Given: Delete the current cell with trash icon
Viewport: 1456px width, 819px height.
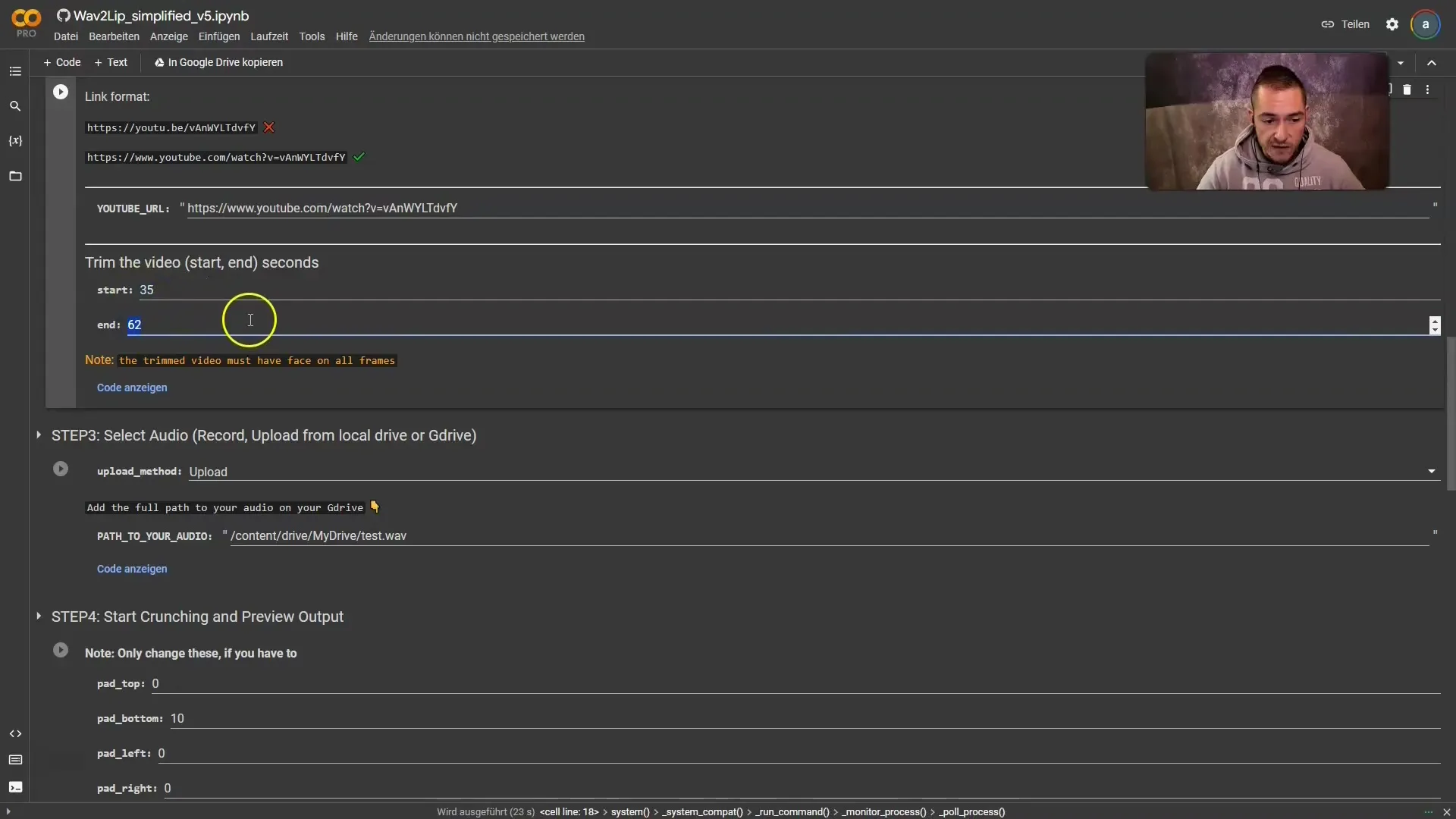Looking at the screenshot, I should coord(1407,89).
